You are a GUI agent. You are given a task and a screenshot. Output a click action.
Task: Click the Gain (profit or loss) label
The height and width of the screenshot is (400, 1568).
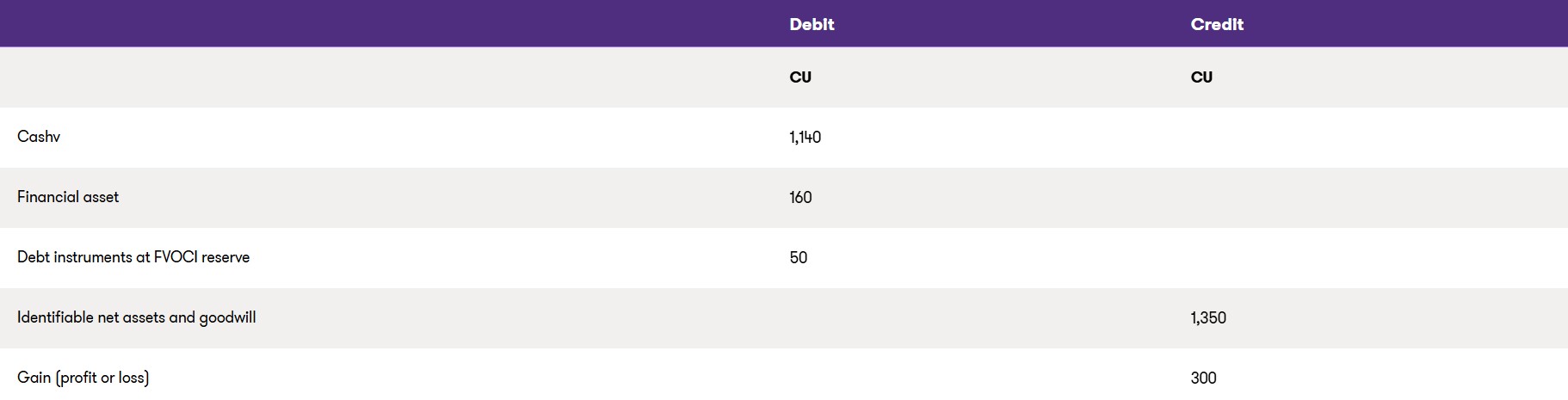pyautogui.click(x=83, y=378)
